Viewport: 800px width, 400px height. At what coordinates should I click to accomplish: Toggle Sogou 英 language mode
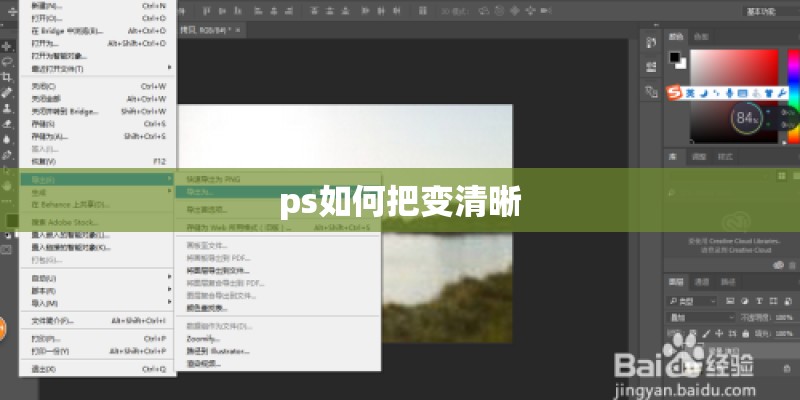click(690, 93)
